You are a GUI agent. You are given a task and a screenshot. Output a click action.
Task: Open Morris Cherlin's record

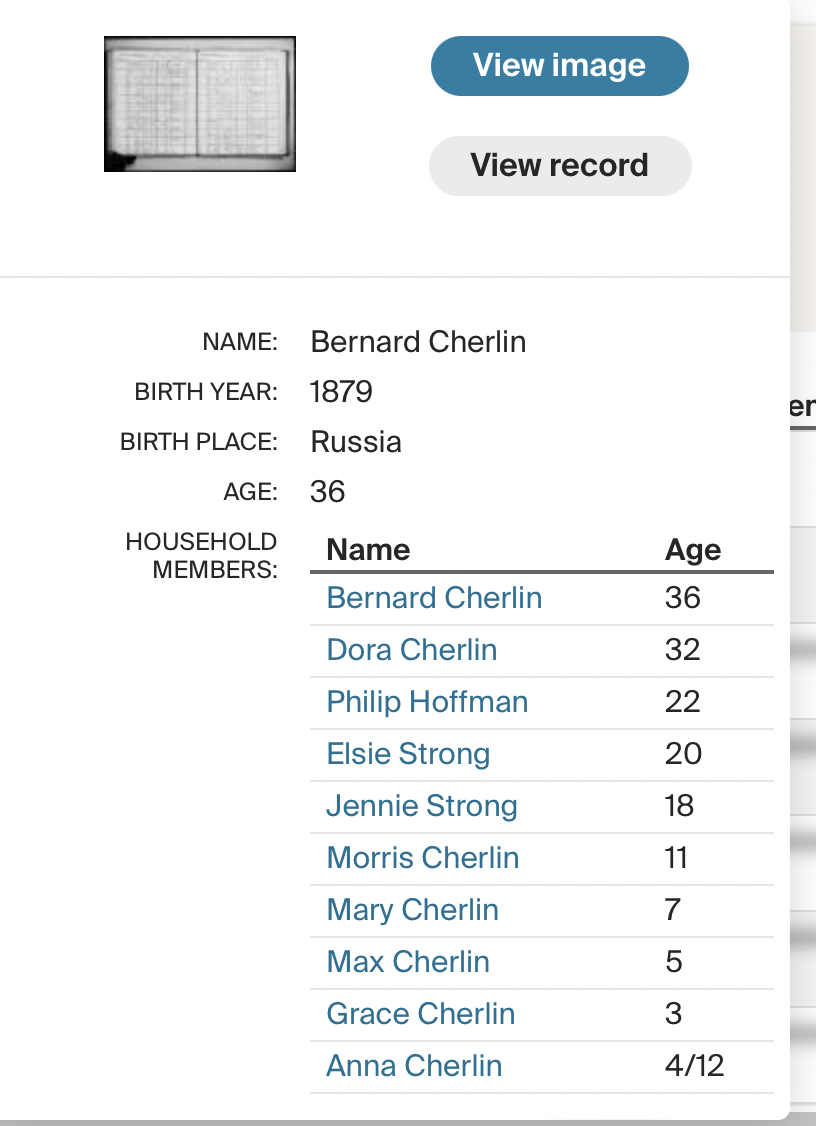point(422,857)
